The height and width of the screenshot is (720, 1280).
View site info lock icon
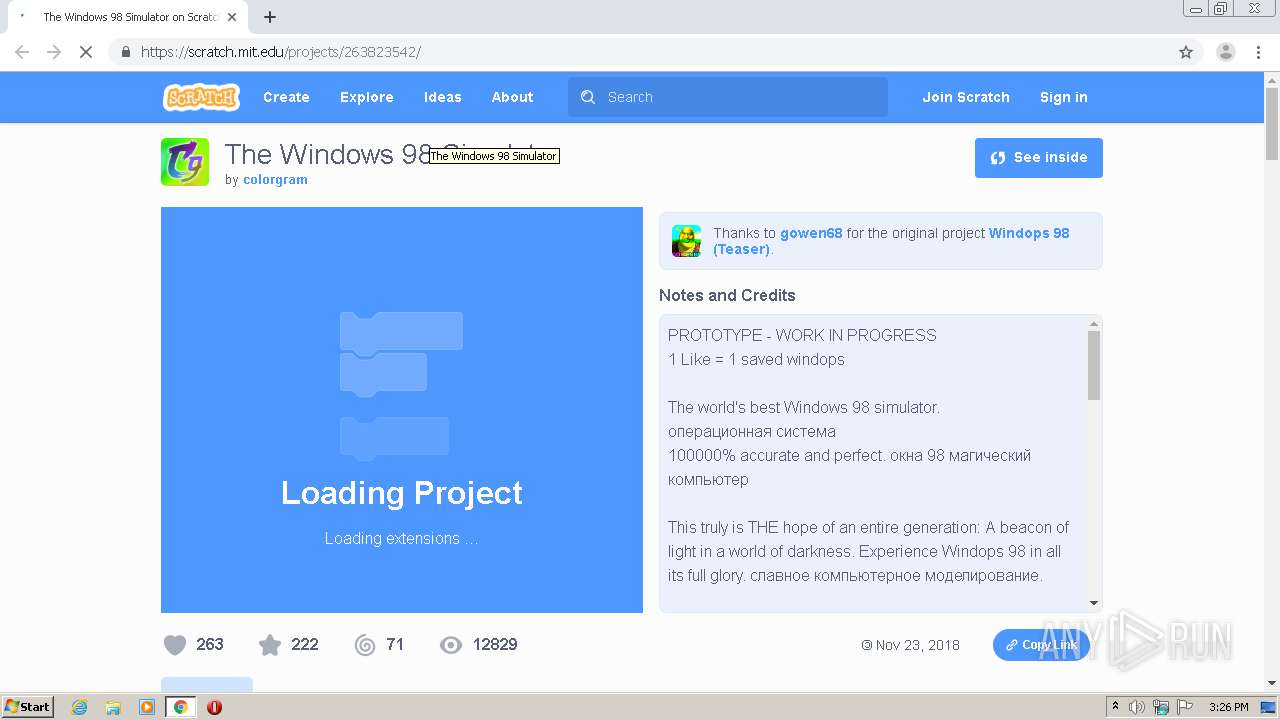(125, 52)
